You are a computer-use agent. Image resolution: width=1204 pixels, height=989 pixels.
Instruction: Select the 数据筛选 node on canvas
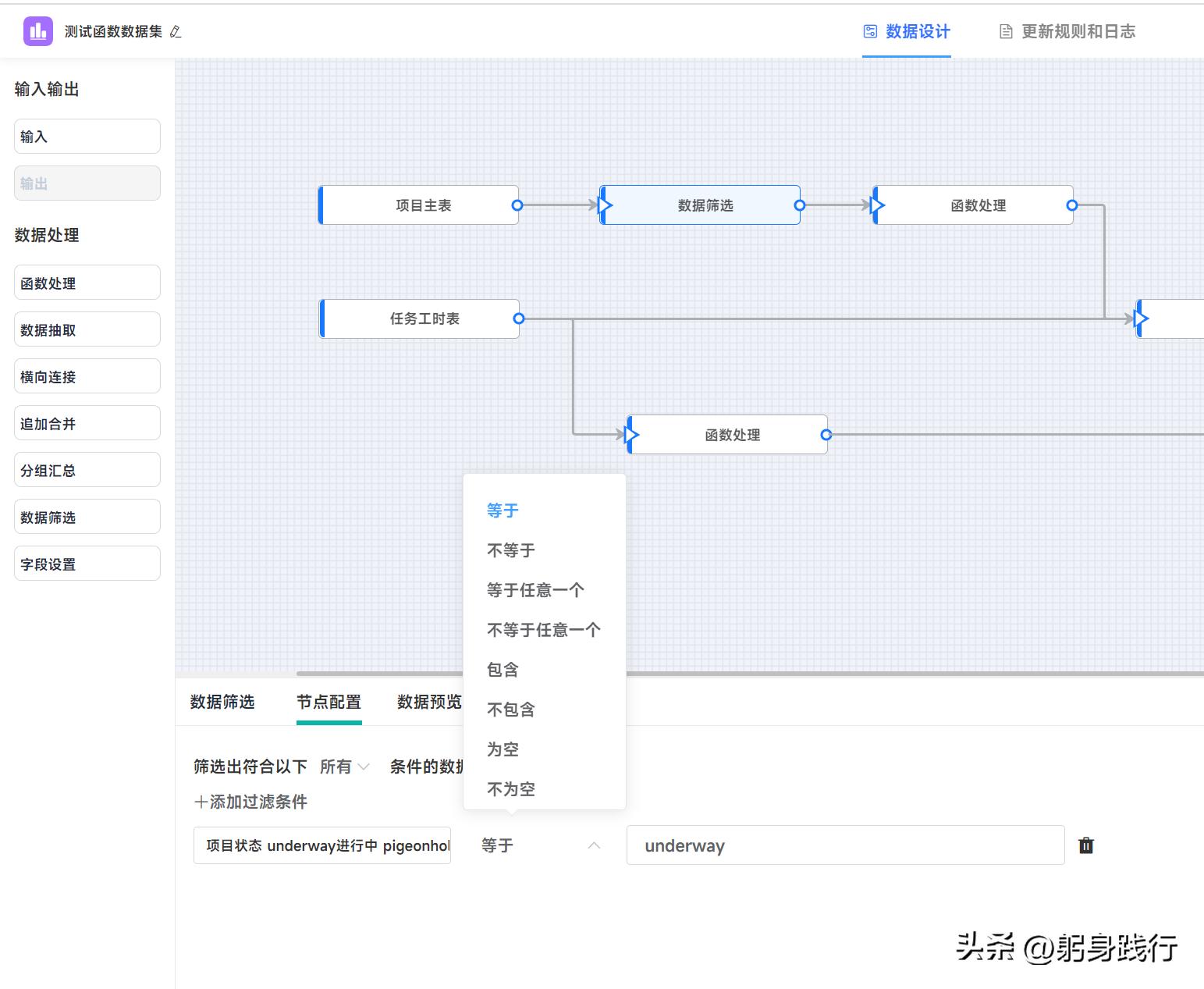point(700,205)
